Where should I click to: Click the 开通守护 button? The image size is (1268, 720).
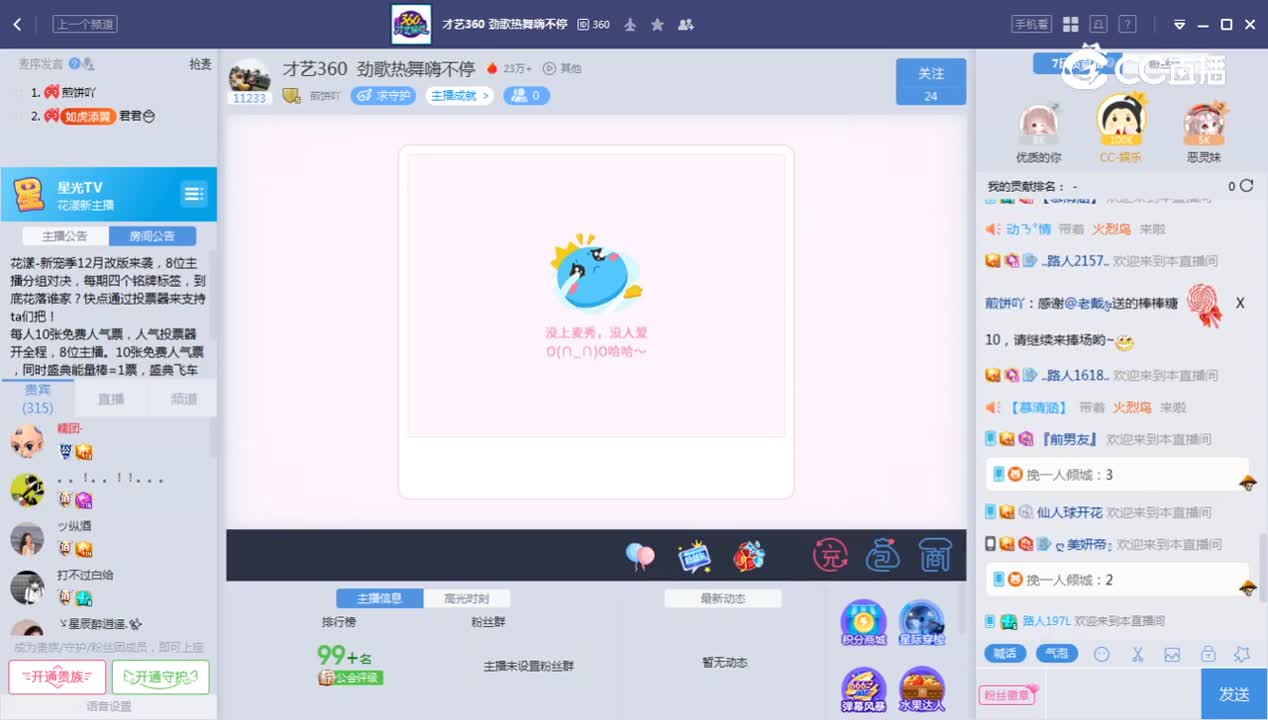tap(160, 677)
